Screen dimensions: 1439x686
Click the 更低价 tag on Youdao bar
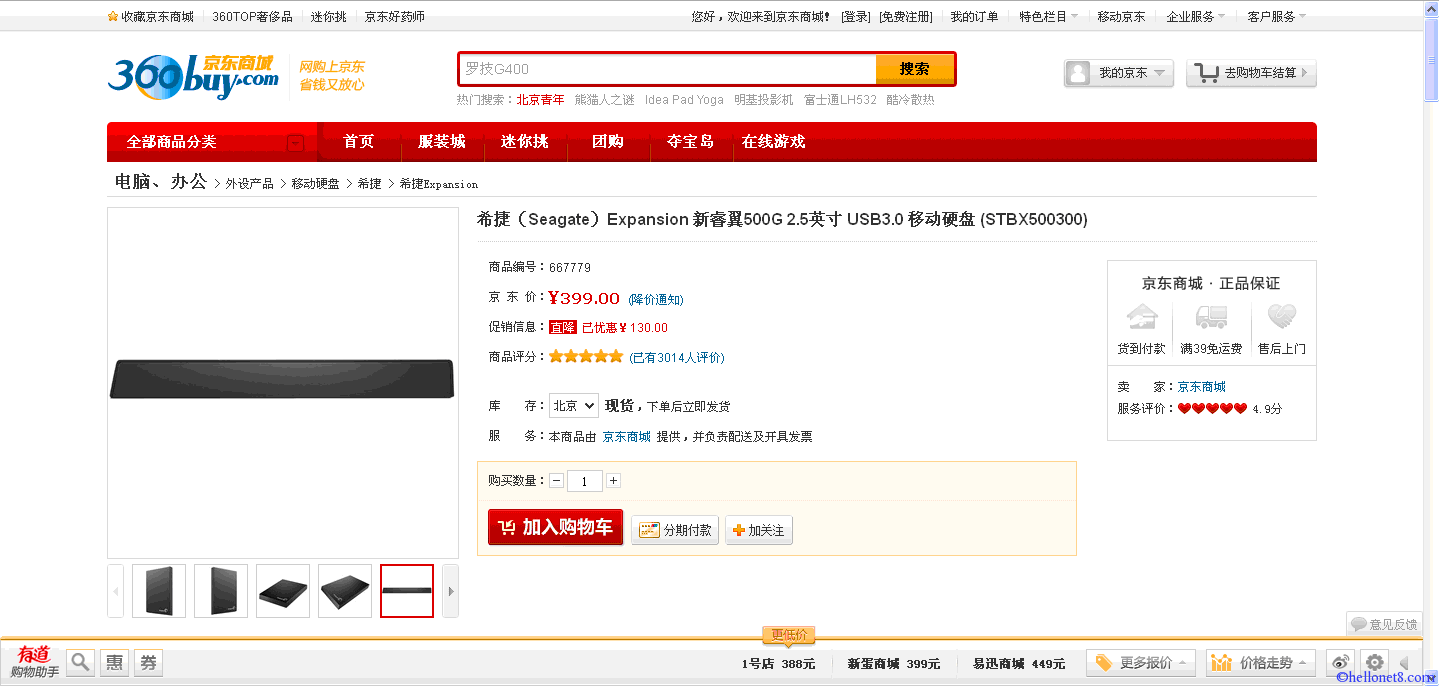(789, 635)
